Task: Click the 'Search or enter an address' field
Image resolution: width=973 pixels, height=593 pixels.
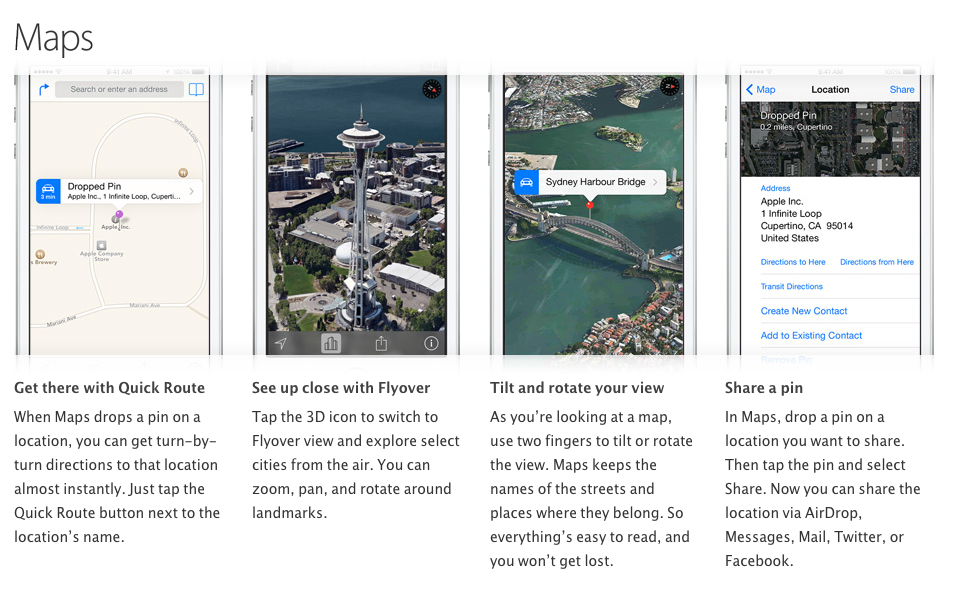Action: (119, 89)
